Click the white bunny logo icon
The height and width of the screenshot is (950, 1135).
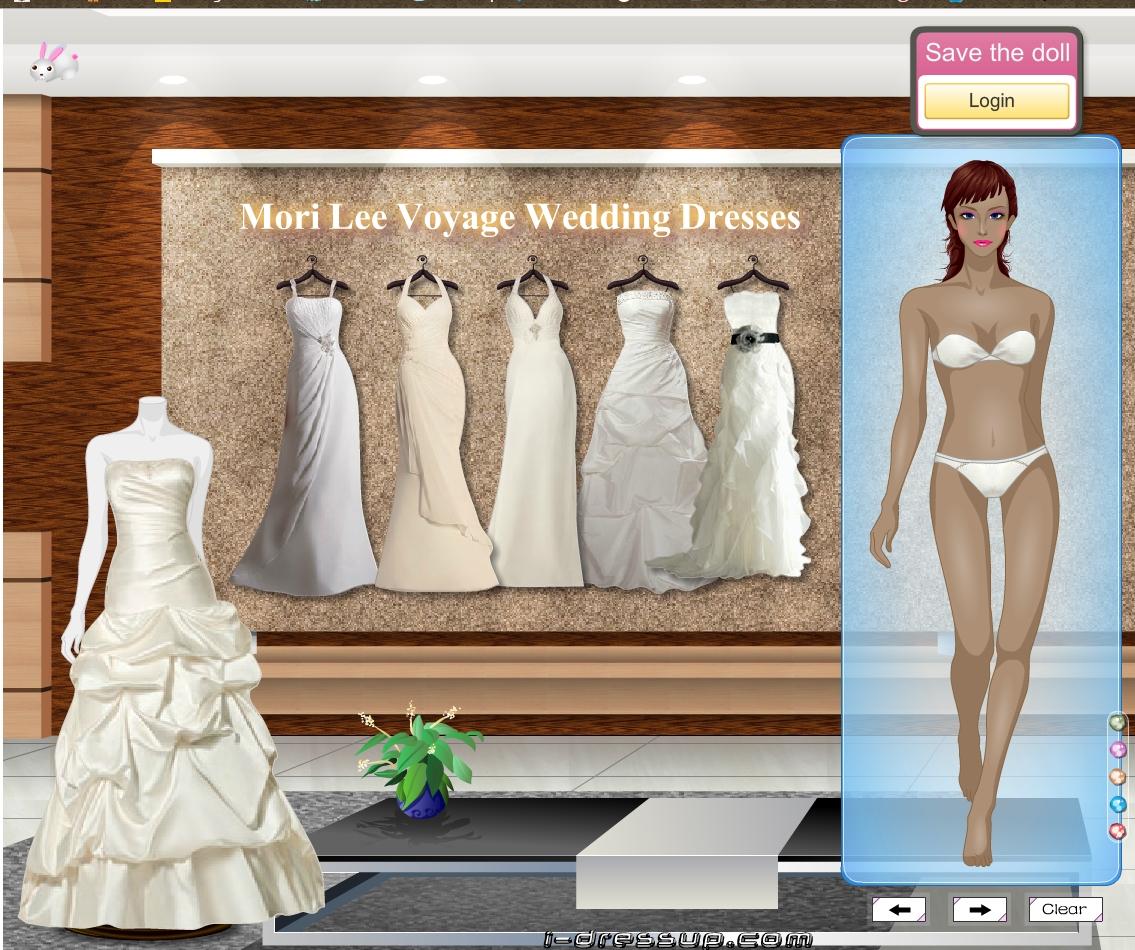(x=53, y=64)
